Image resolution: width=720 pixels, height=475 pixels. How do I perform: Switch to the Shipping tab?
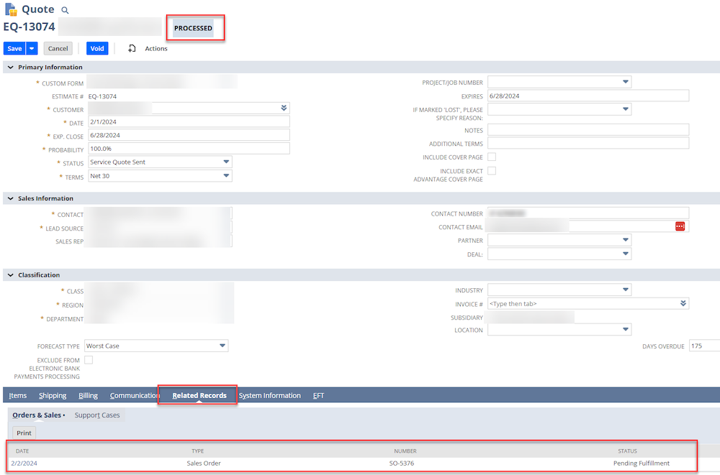[52, 396]
